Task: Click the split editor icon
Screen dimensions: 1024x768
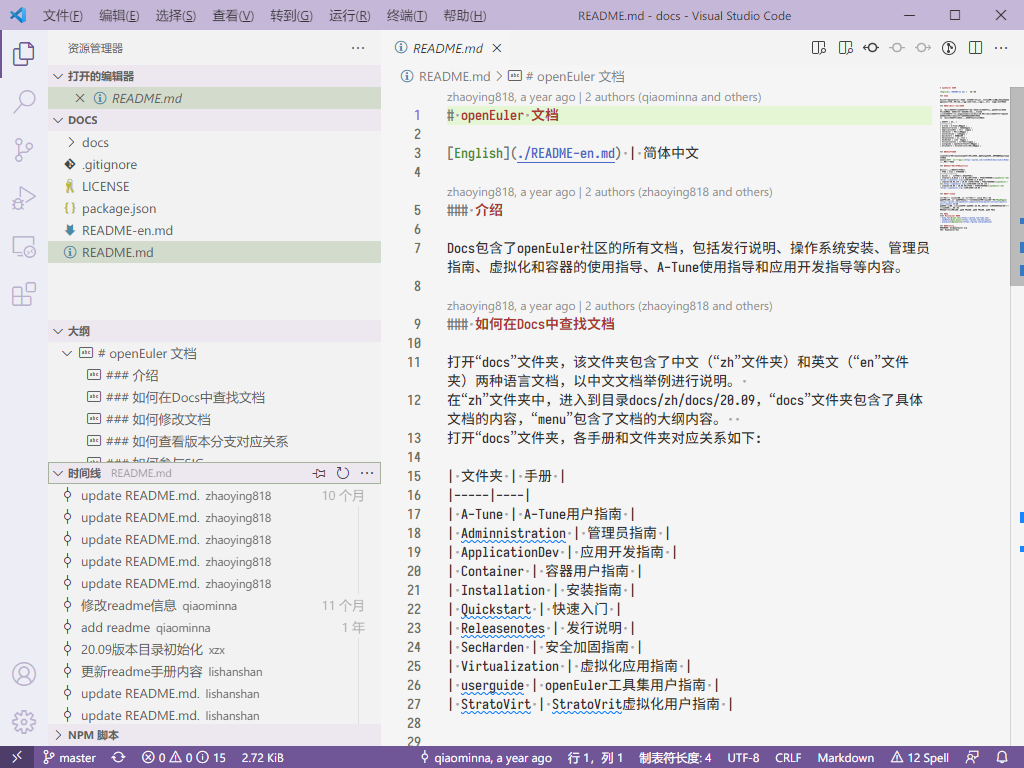Action: 975,48
